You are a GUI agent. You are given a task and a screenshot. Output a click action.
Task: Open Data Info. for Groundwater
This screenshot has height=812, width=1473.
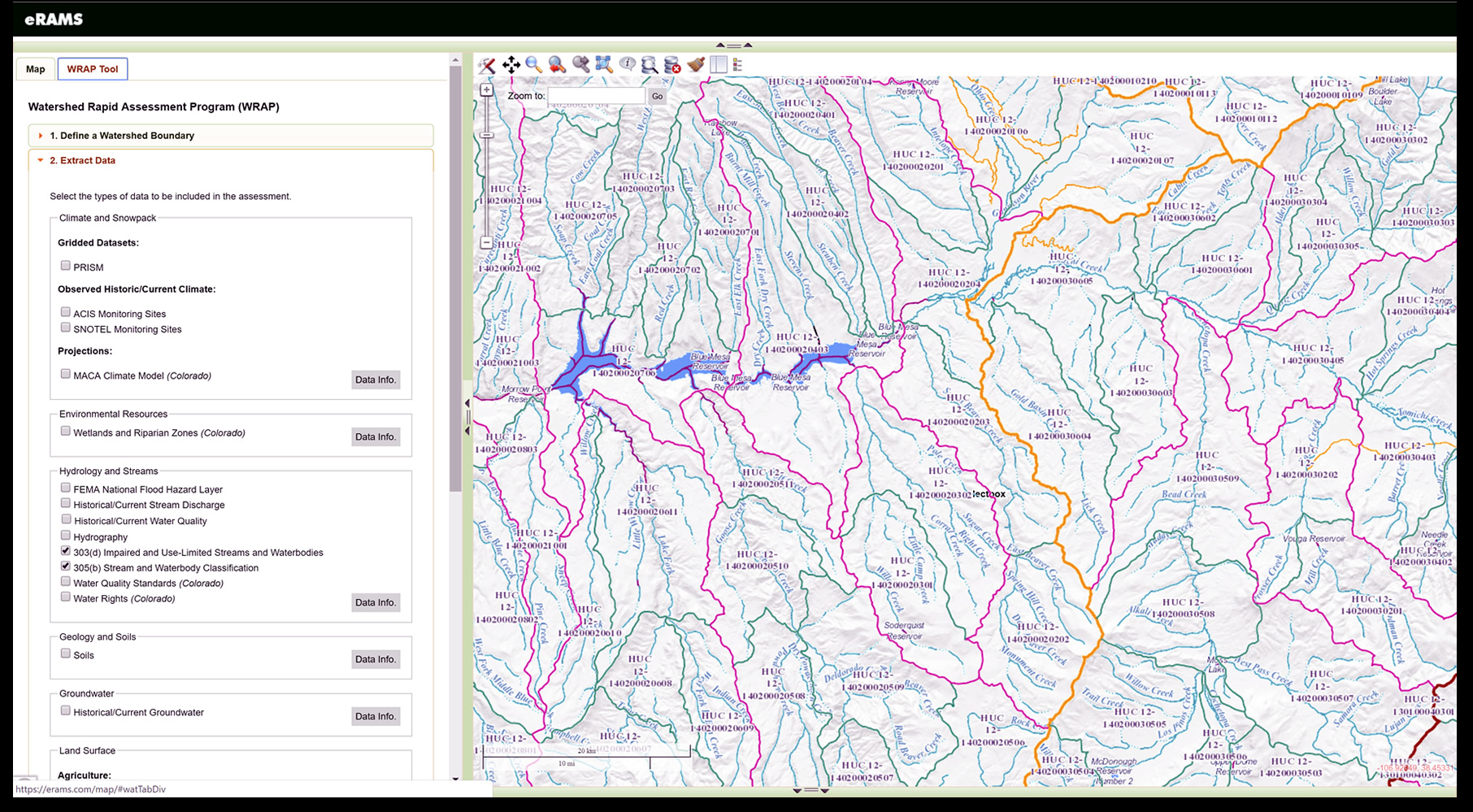click(x=376, y=716)
